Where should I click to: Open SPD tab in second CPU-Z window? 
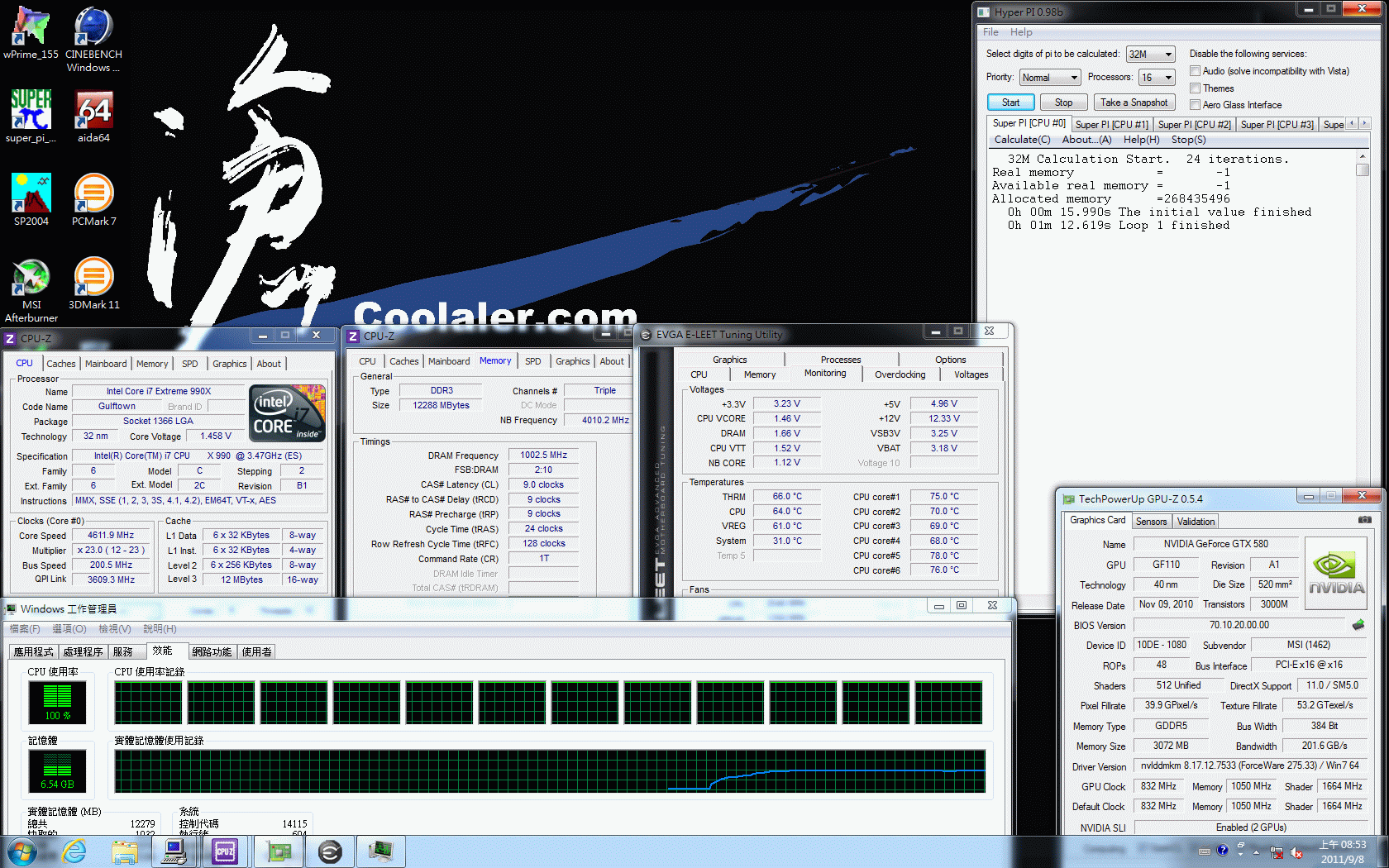[x=532, y=361]
